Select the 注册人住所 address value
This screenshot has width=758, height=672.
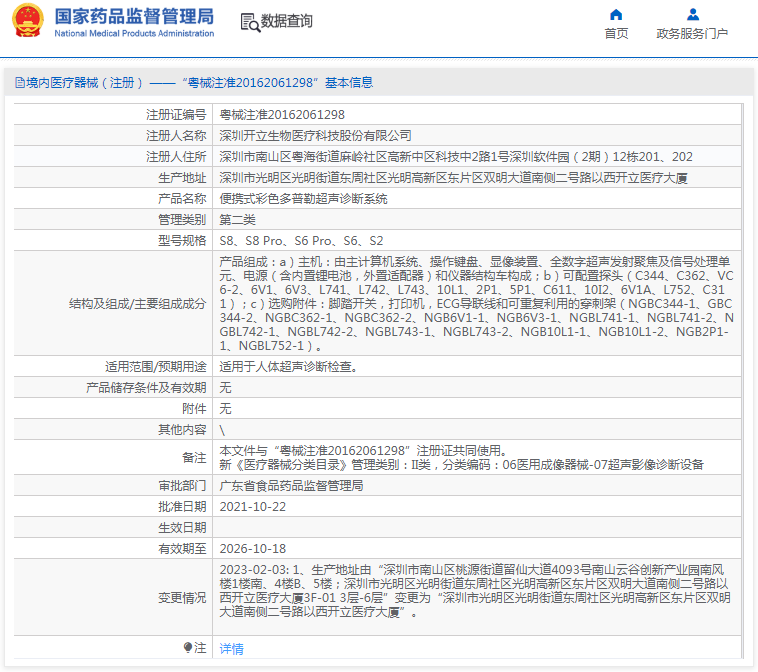(x=456, y=157)
